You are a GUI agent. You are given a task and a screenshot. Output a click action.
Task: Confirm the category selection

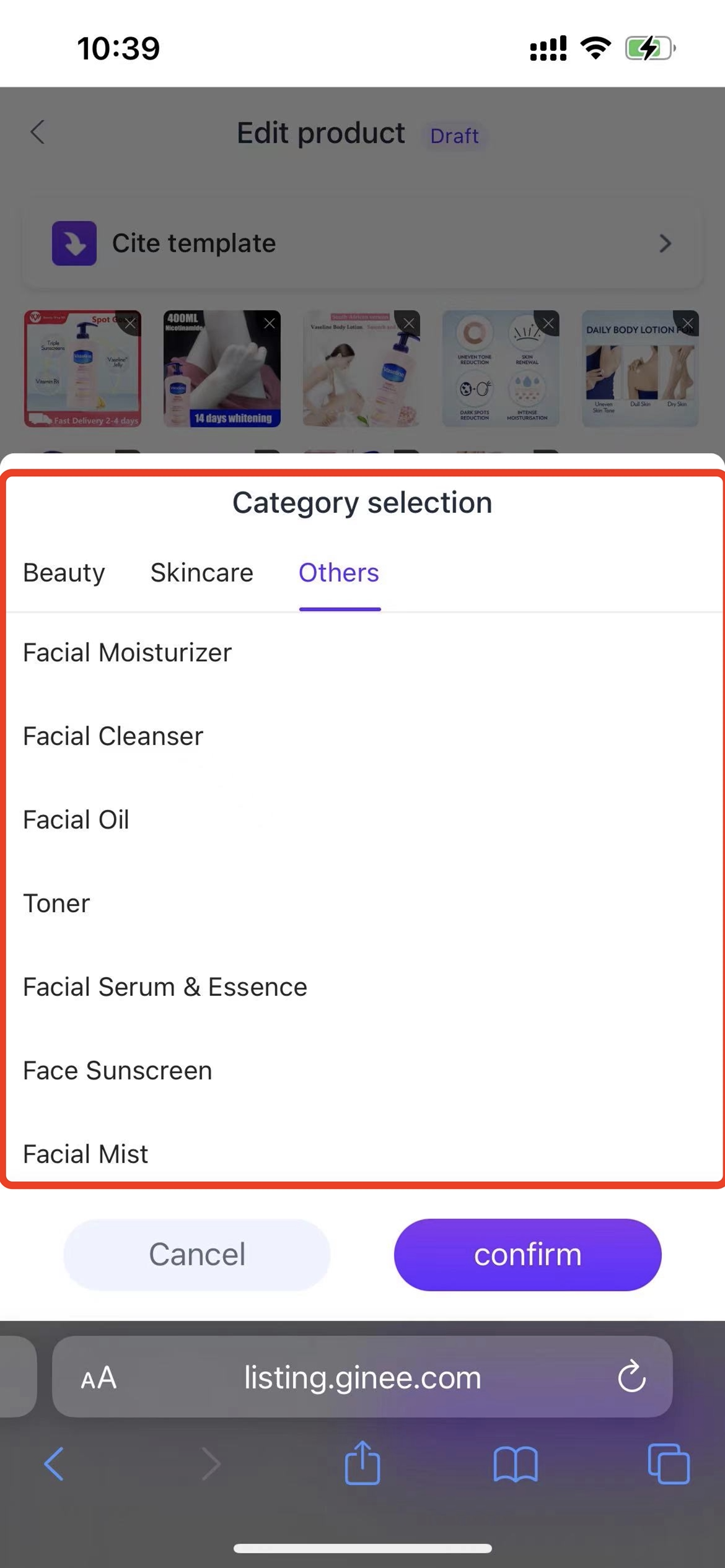[x=528, y=1255]
